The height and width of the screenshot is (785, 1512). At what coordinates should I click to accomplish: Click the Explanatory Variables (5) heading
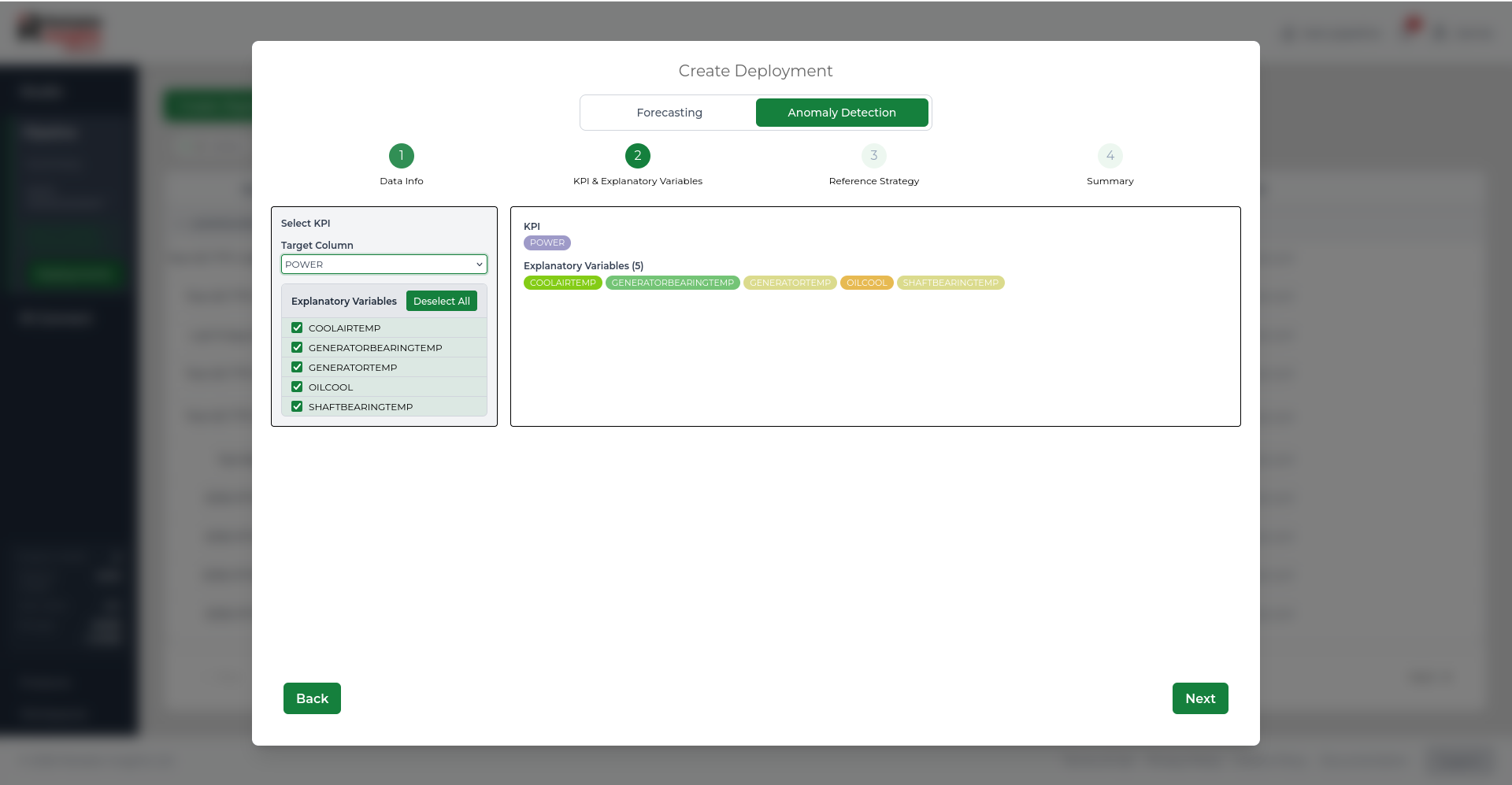584,266
